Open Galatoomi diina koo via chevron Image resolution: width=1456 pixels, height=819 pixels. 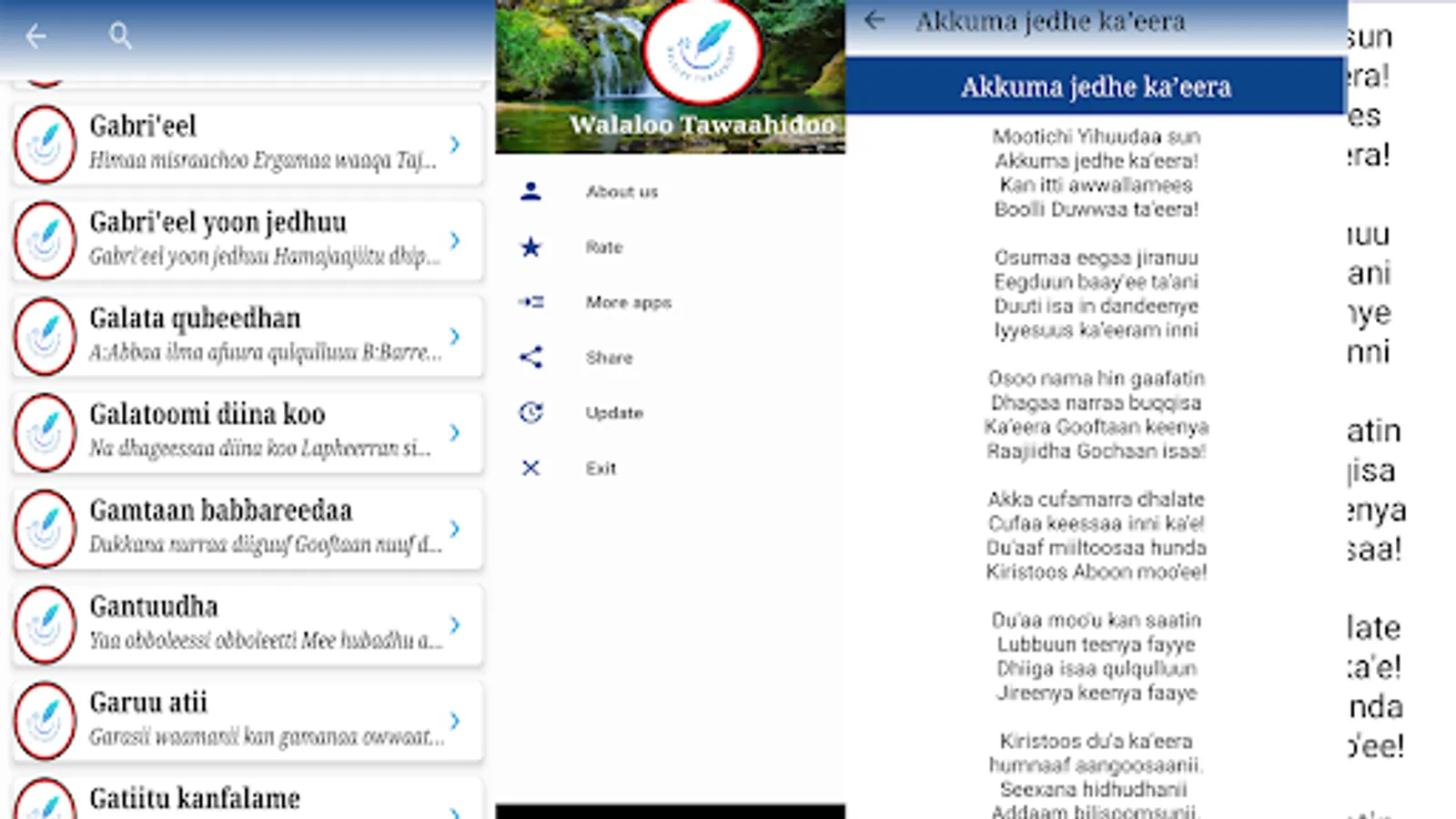coord(455,432)
